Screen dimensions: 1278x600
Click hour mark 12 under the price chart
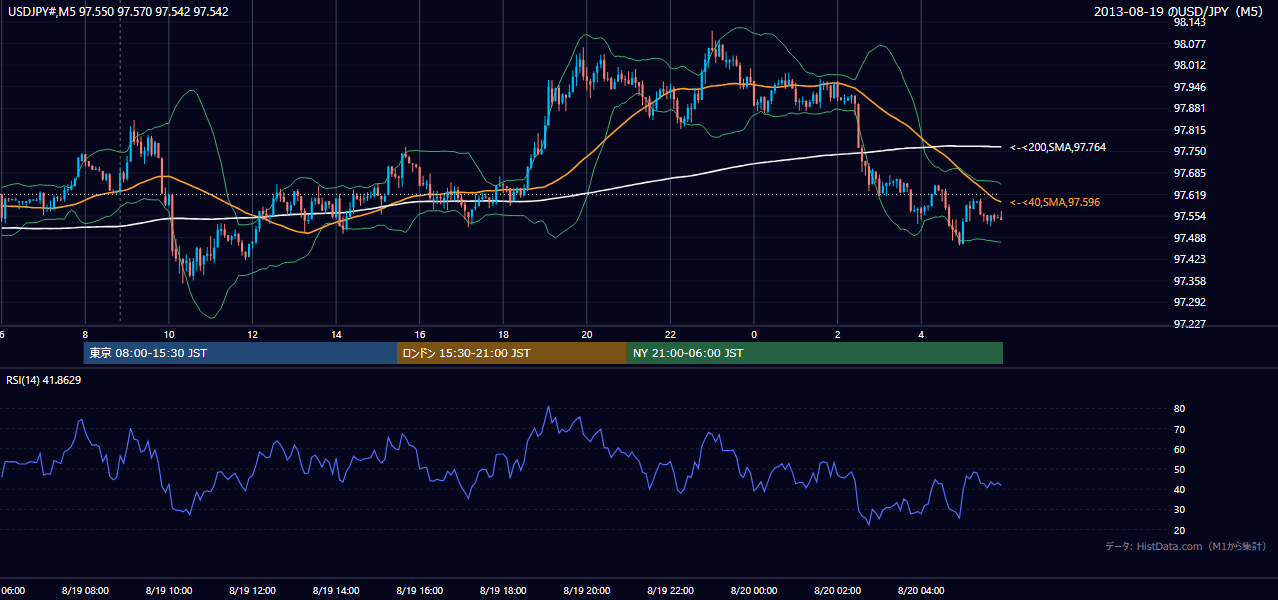[x=253, y=334]
